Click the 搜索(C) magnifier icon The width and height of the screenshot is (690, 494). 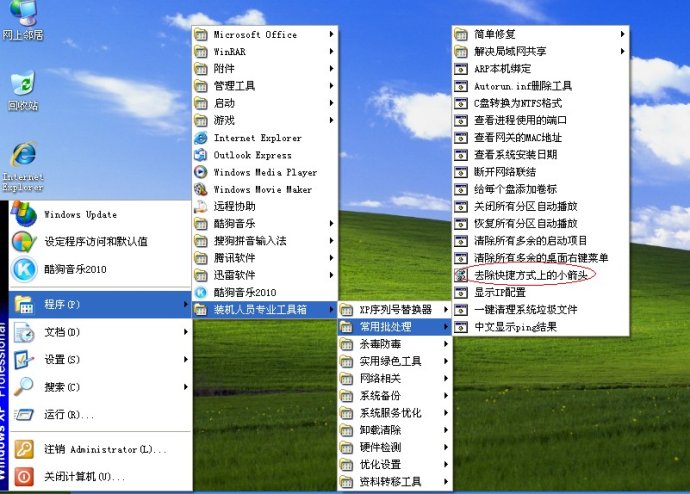click(24, 387)
